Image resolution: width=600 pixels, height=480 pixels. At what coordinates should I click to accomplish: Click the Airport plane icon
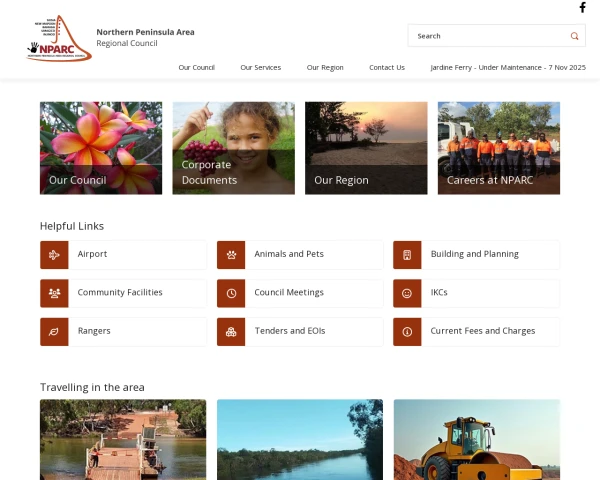pyautogui.click(x=54, y=255)
